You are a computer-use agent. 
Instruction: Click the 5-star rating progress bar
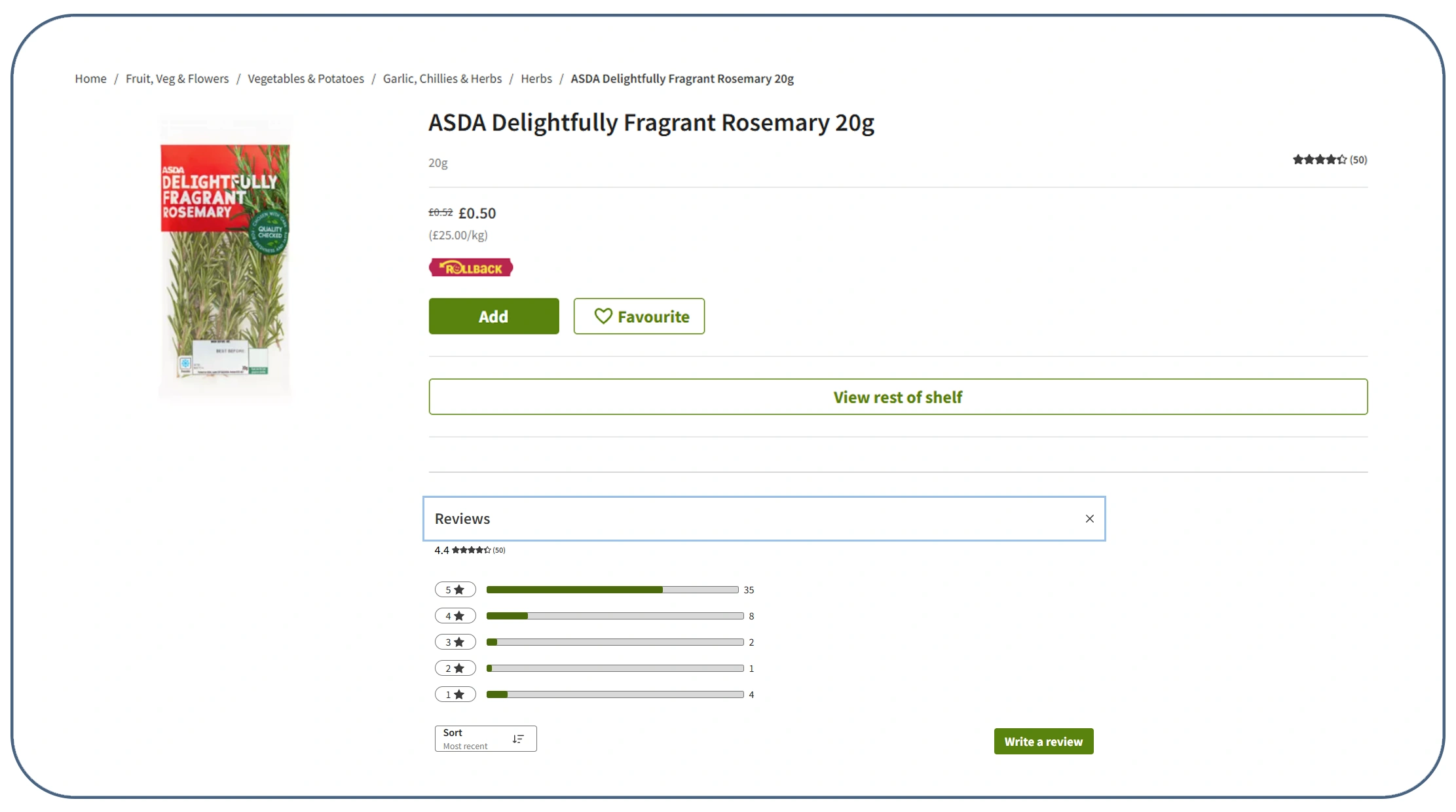(x=611, y=589)
